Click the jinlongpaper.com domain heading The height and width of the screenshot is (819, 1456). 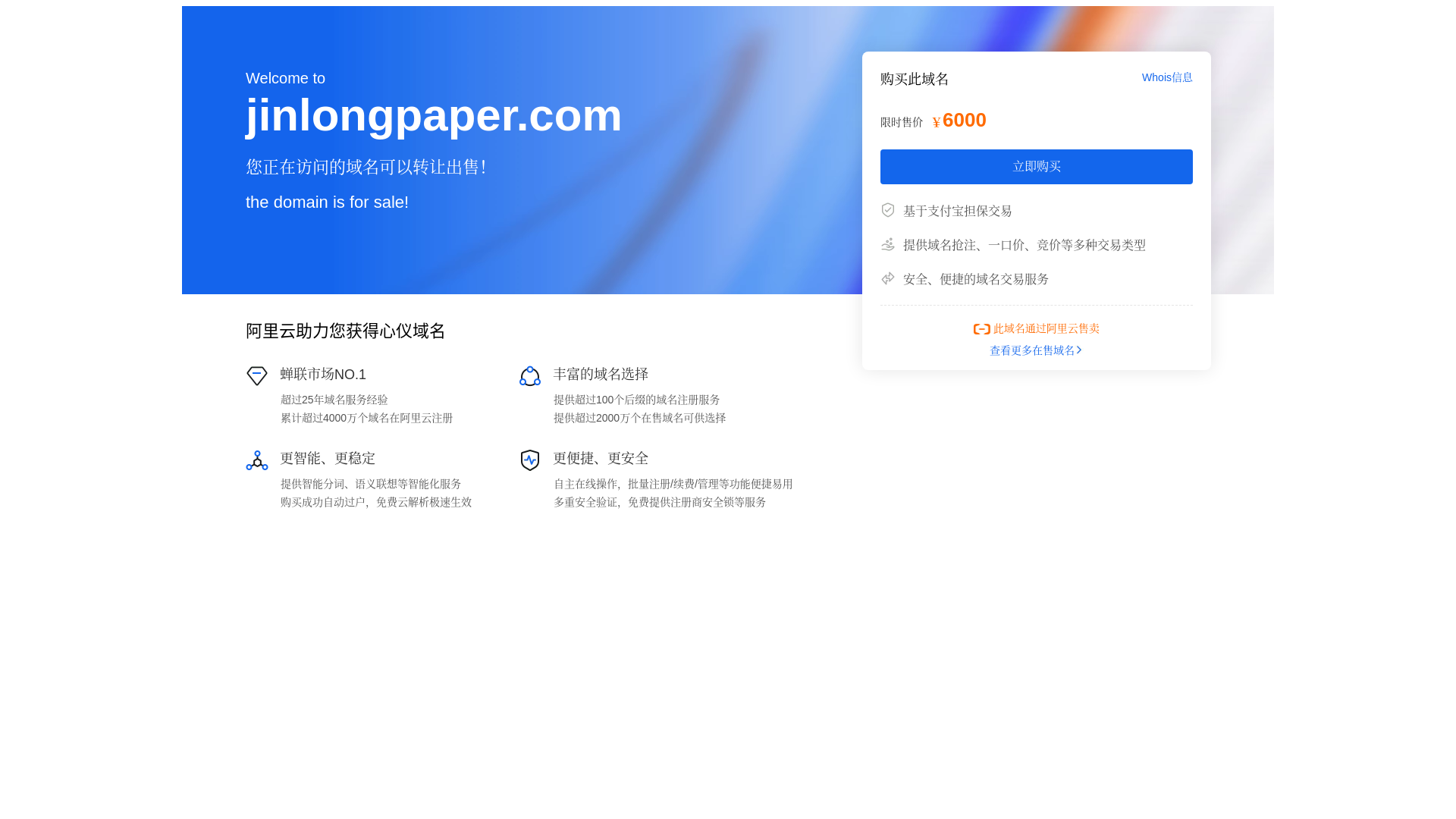point(433,115)
